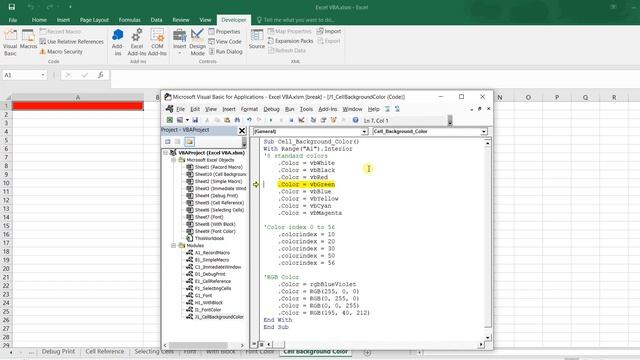Click Import in XML group
The image size is (640, 360).
coord(329,31)
